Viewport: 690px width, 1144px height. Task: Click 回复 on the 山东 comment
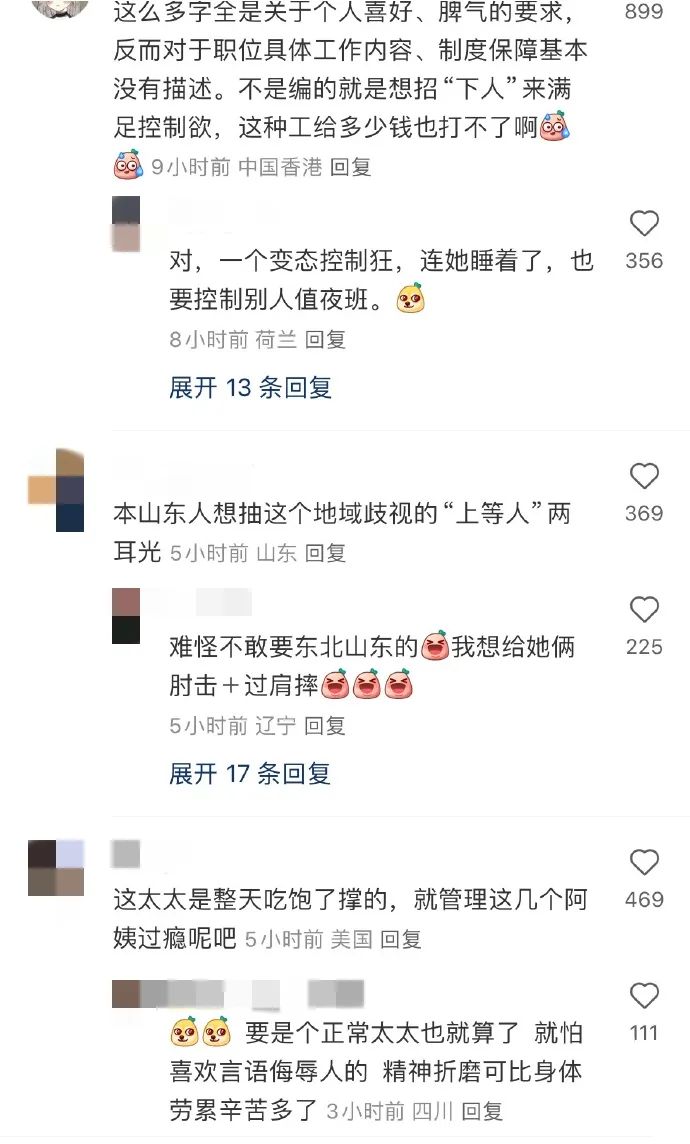(x=325, y=553)
